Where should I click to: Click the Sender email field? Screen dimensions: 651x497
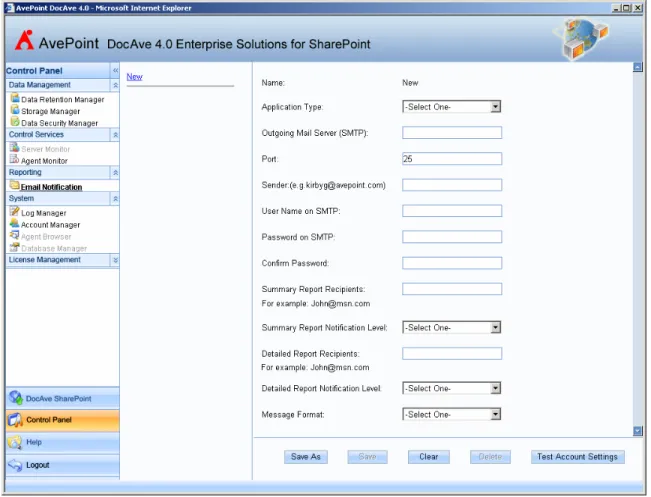point(452,185)
